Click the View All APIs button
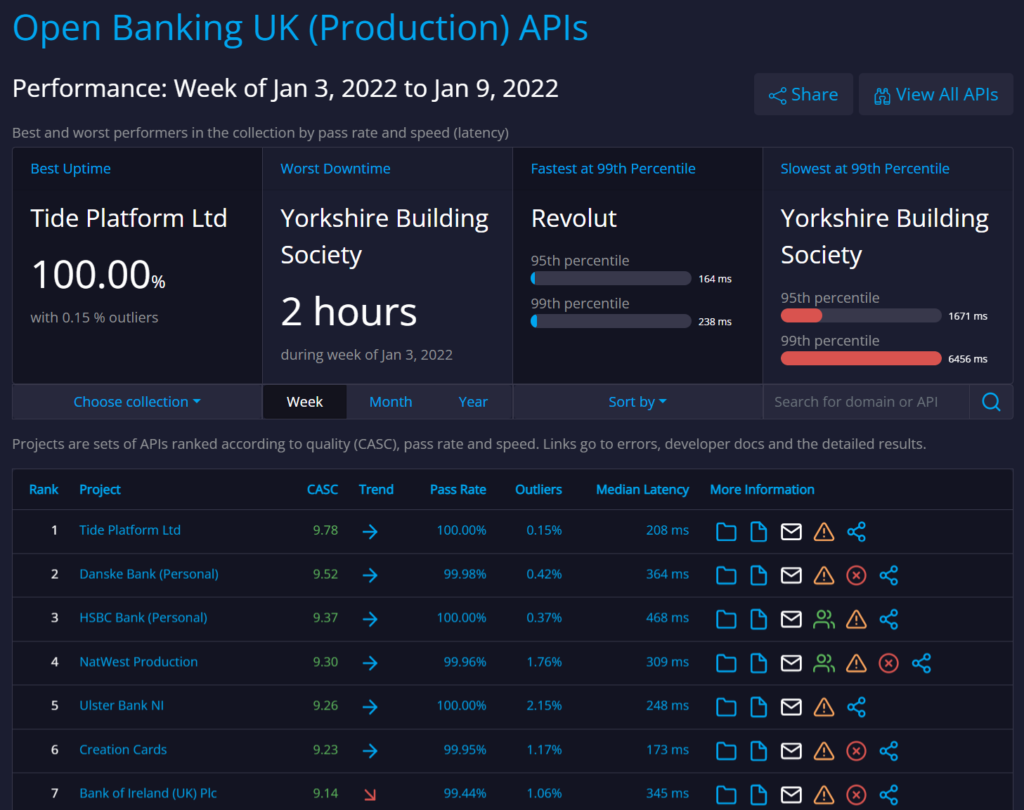 click(x=935, y=93)
